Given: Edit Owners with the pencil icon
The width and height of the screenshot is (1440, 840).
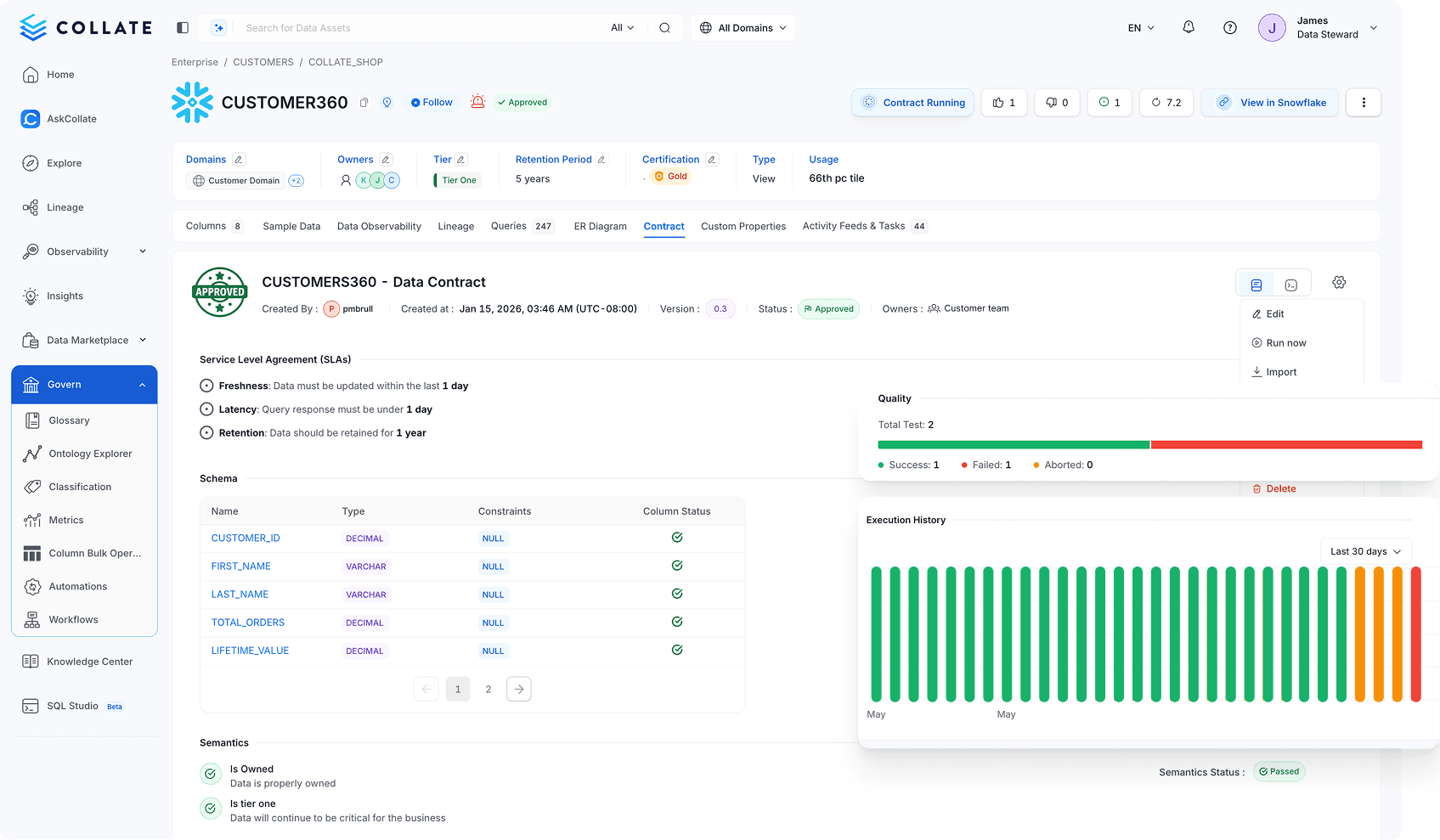Looking at the screenshot, I should point(386,160).
